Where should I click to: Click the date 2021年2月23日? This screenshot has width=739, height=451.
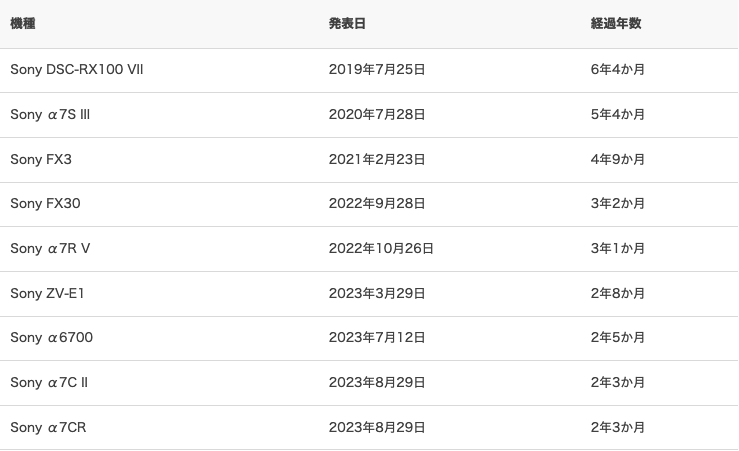pyautogui.click(x=377, y=159)
